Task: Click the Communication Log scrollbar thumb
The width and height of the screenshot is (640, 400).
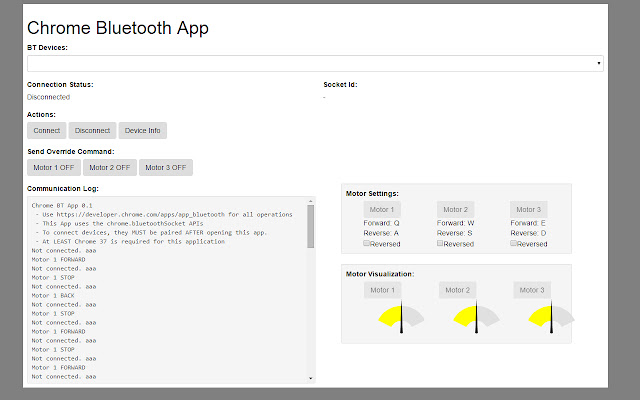Action: pos(311,226)
